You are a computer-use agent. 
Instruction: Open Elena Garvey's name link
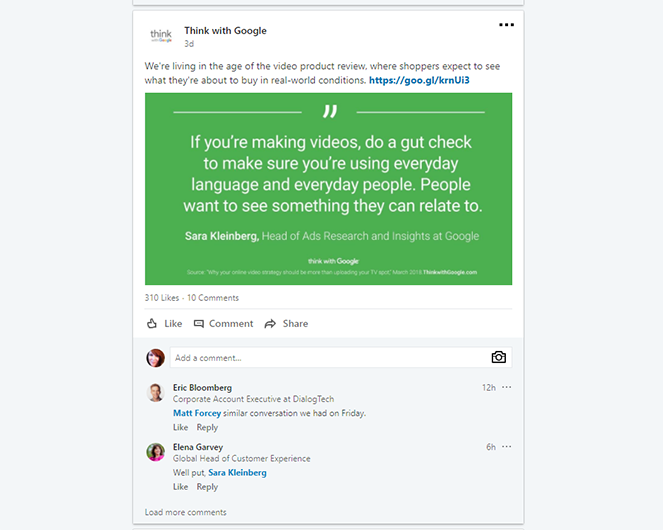click(x=197, y=447)
